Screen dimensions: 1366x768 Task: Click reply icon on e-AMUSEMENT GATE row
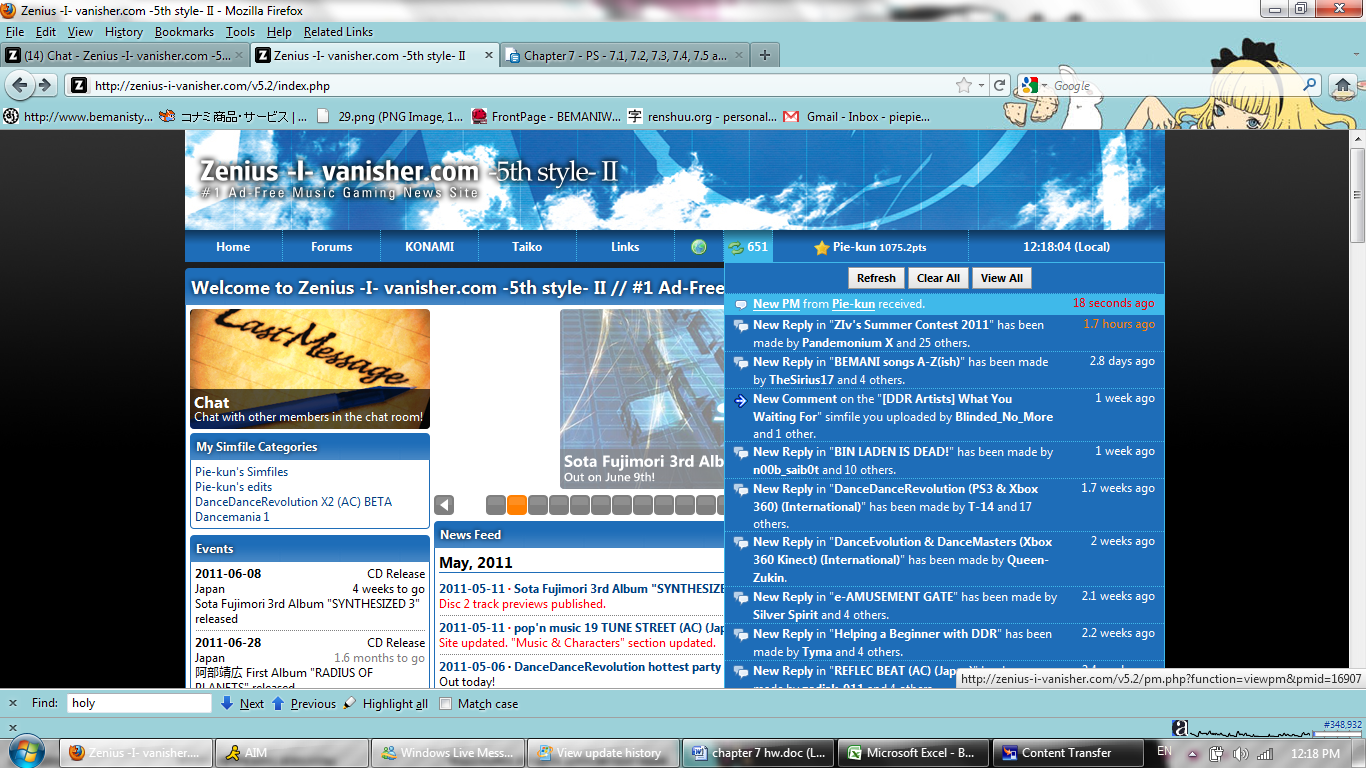tap(741, 598)
